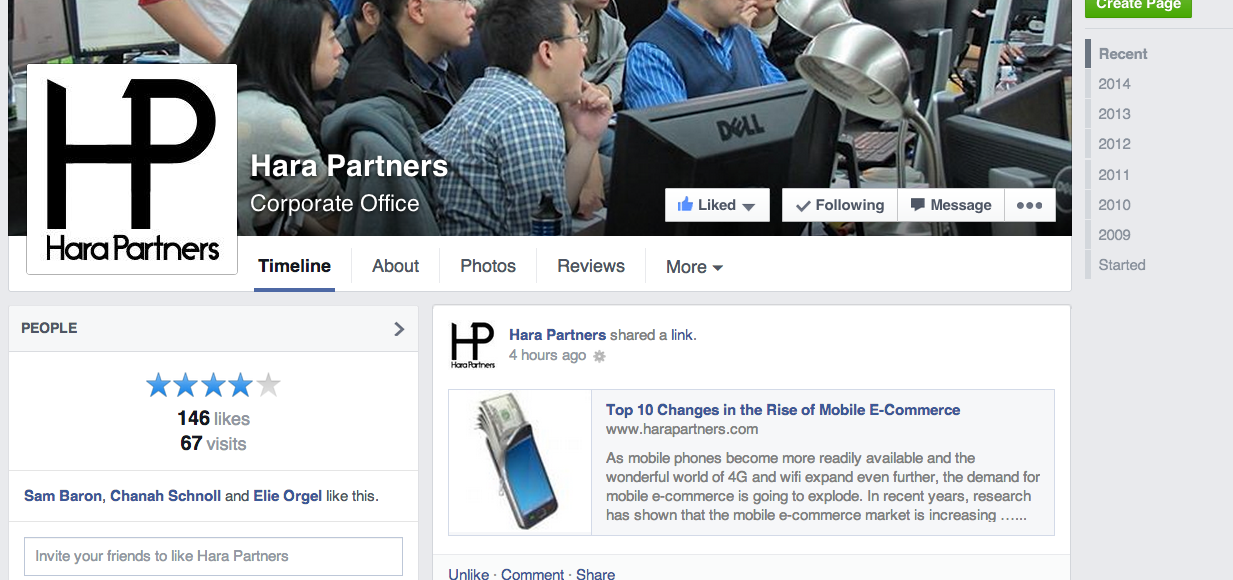Image resolution: width=1233 pixels, height=580 pixels.
Task: Expand the More tab dropdown
Action: [x=694, y=267]
